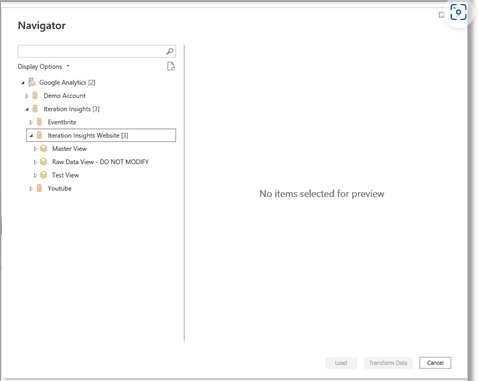The image size is (478, 381).
Task: Click the Raw Data View cube icon
Action: coord(43,162)
